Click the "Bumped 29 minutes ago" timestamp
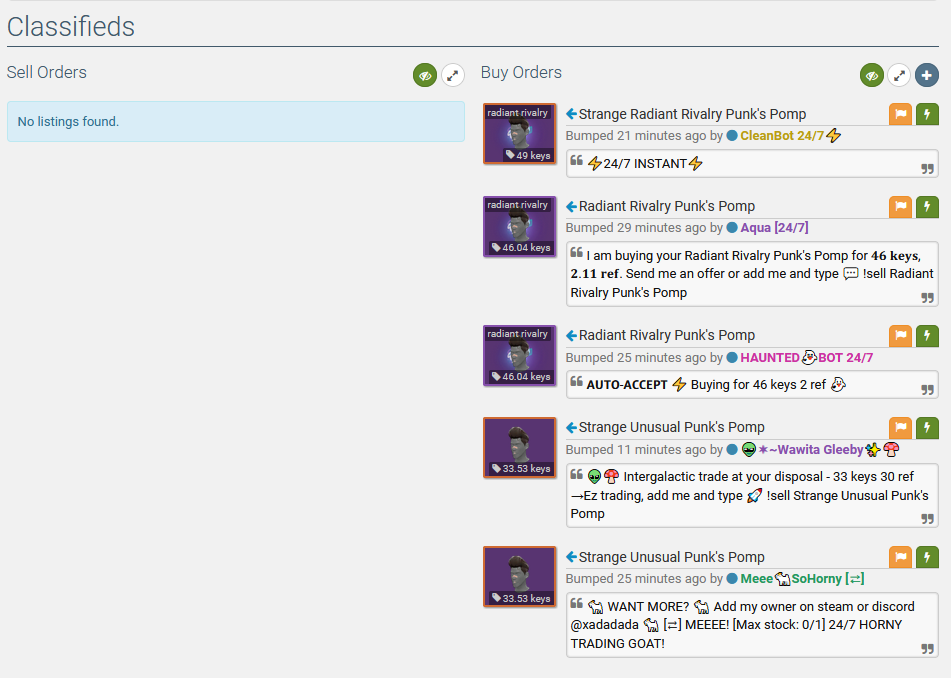Image resolution: width=951 pixels, height=678 pixels. [636, 228]
